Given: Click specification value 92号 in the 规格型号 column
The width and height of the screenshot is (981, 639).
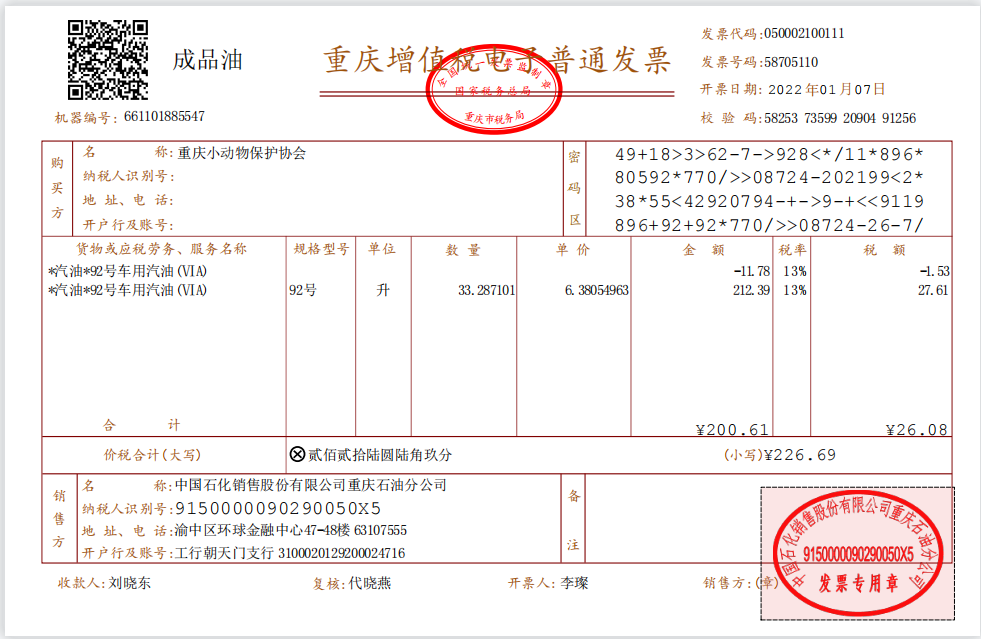Looking at the screenshot, I should (303, 290).
